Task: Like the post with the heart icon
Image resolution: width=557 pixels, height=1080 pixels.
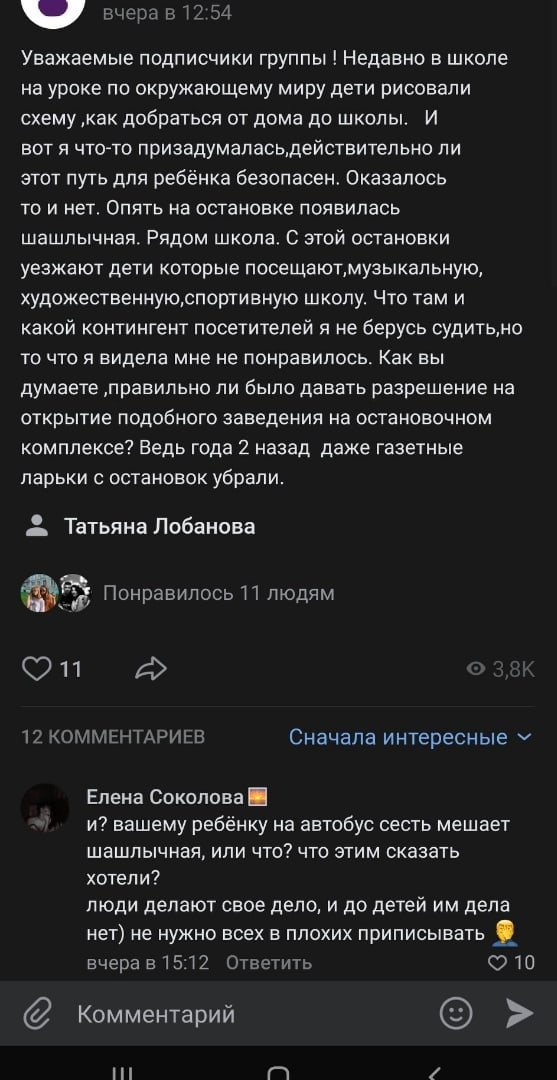Action: (36, 668)
